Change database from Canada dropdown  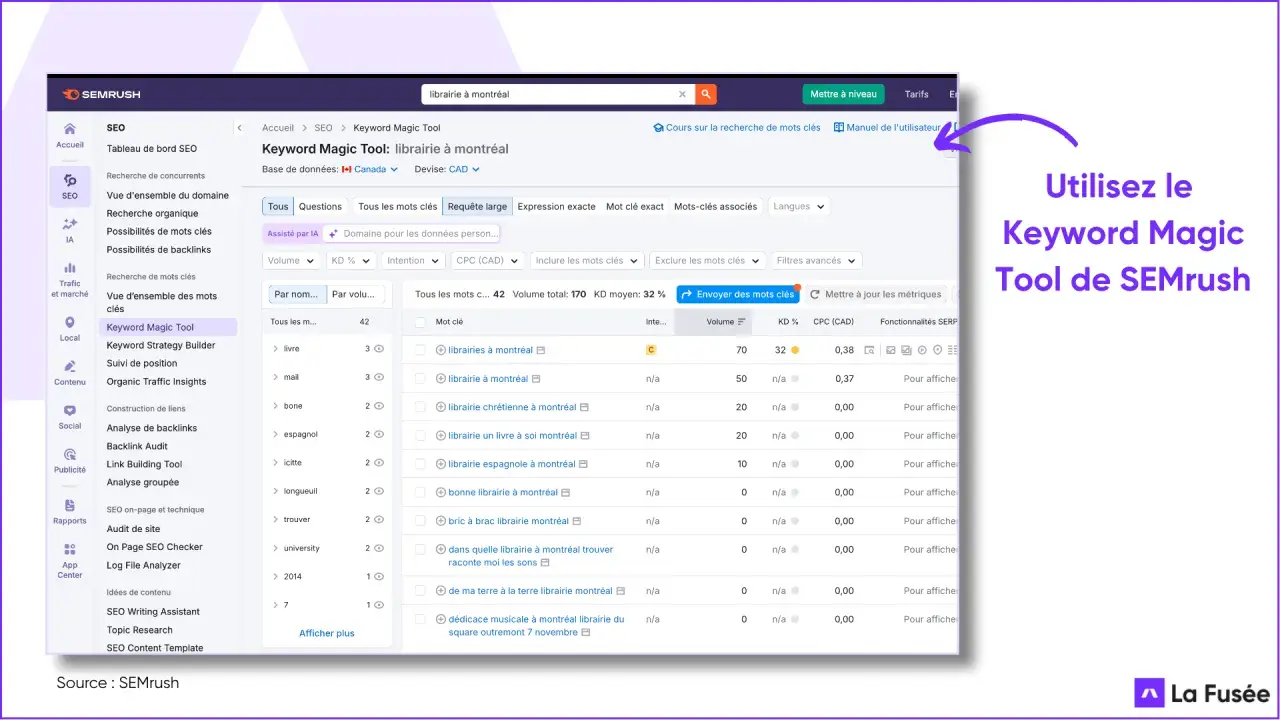click(370, 169)
